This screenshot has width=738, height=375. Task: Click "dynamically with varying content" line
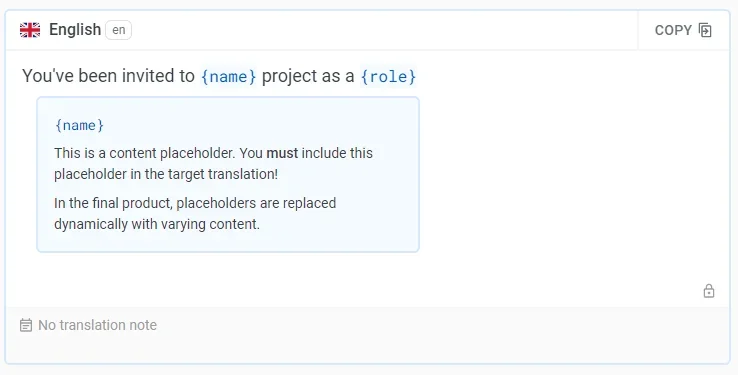(157, 224)
